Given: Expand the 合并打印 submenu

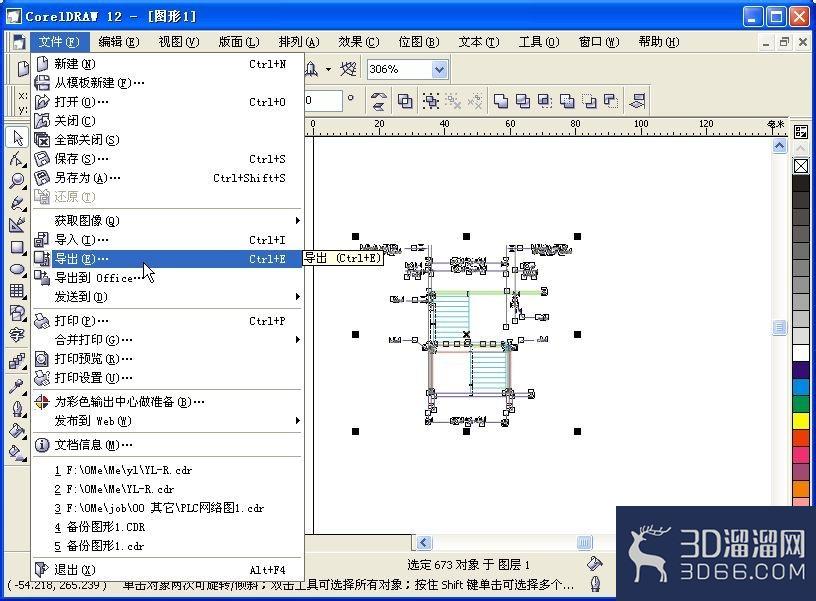Looking at the screenshot, I should click(168, 340).
